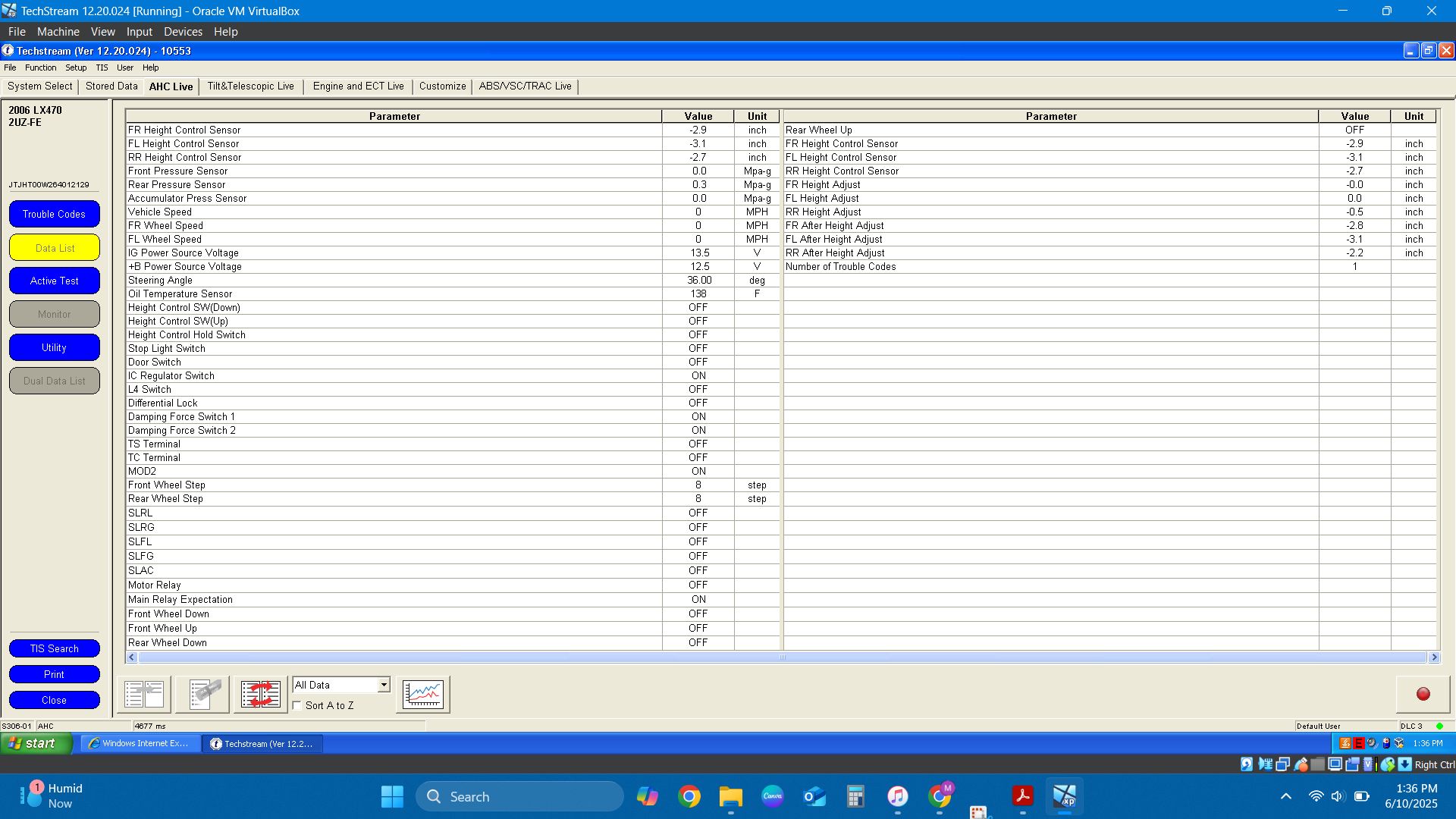Click VirtualBox cube icon in XP tray
This screenshot has height=819, width=1456.
(1399, 743)
